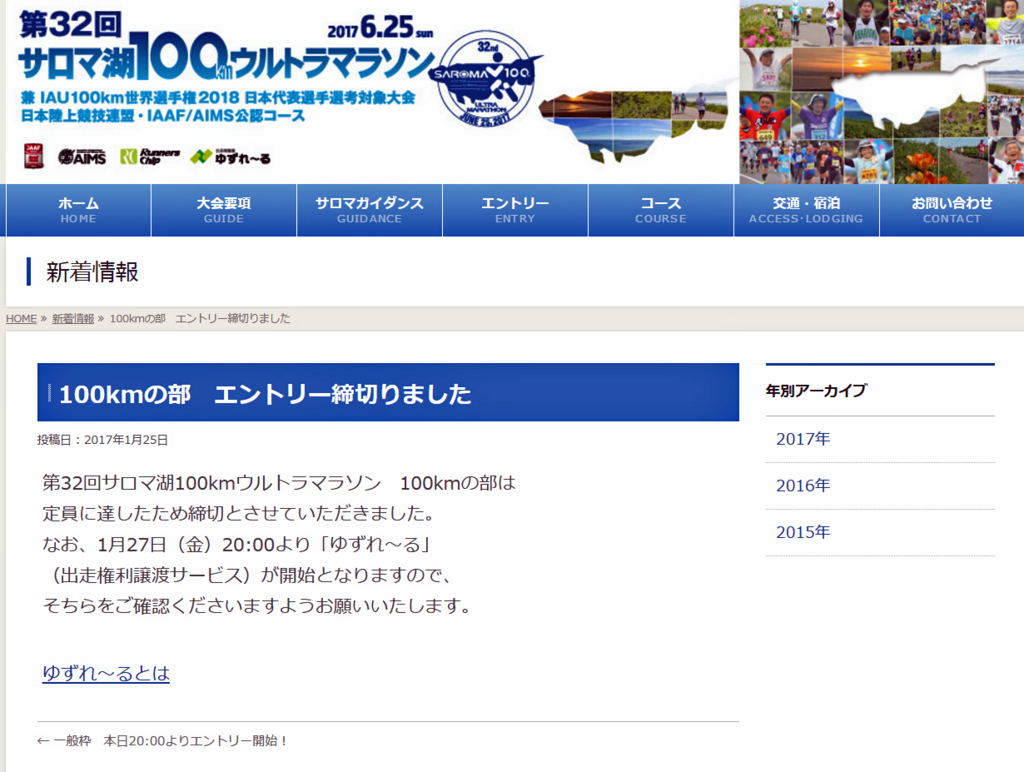The height and width of the screenshot is (772, 1024).
Task: Click the first line 第32回サロマ湖100kmウルトラマラソン 100kmの部は
Action: coord(279,483)
